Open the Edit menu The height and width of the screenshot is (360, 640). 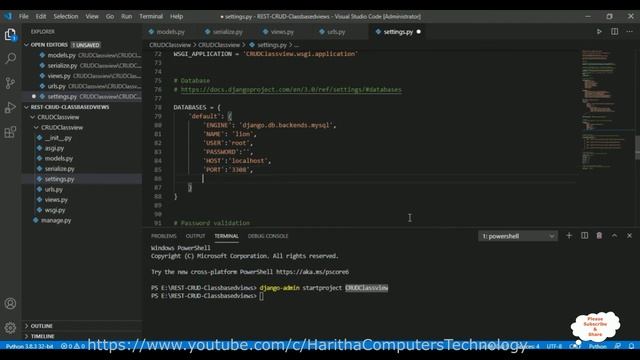pyautogui.click(x=41, y=16)
